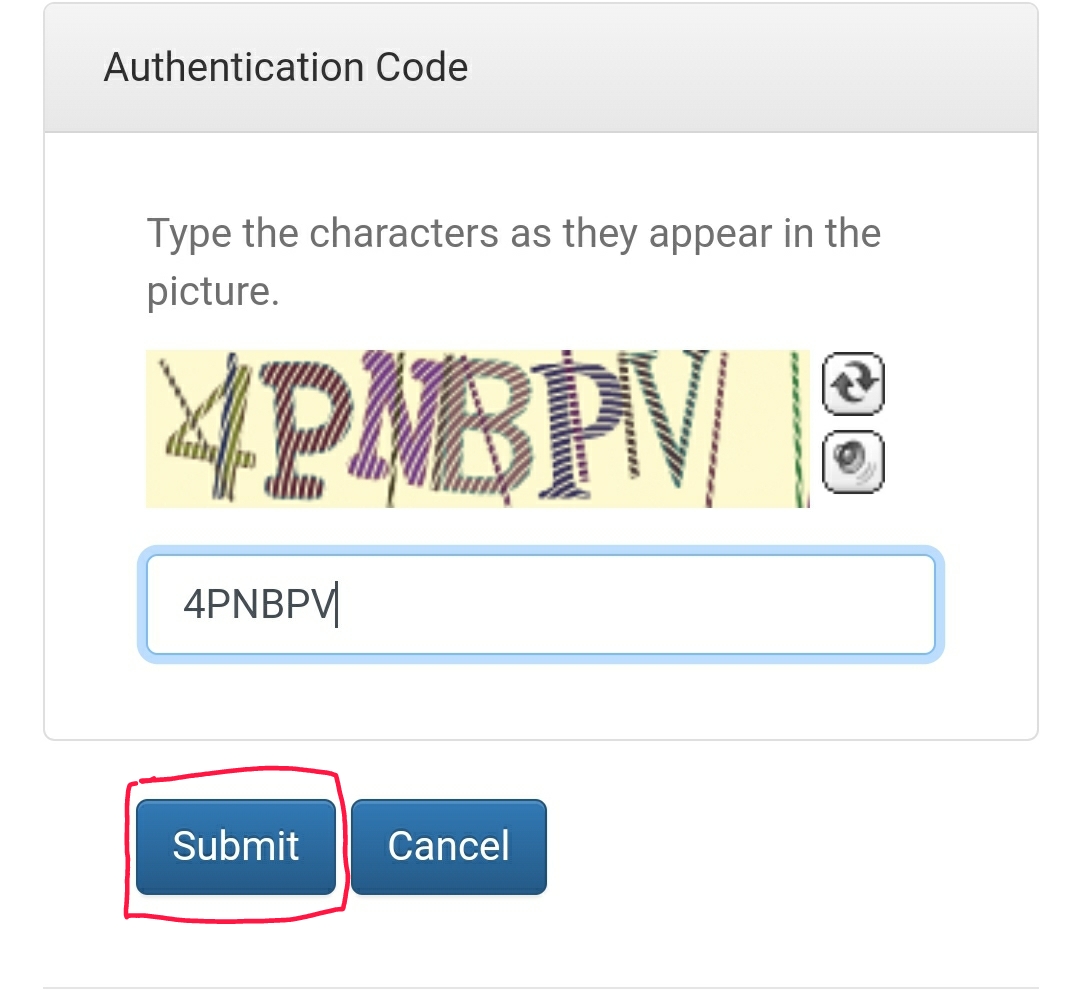Screen dimensions: 1080x990
Task: Play the audio captcha speaker icon
Action: [x=853, y=462]
